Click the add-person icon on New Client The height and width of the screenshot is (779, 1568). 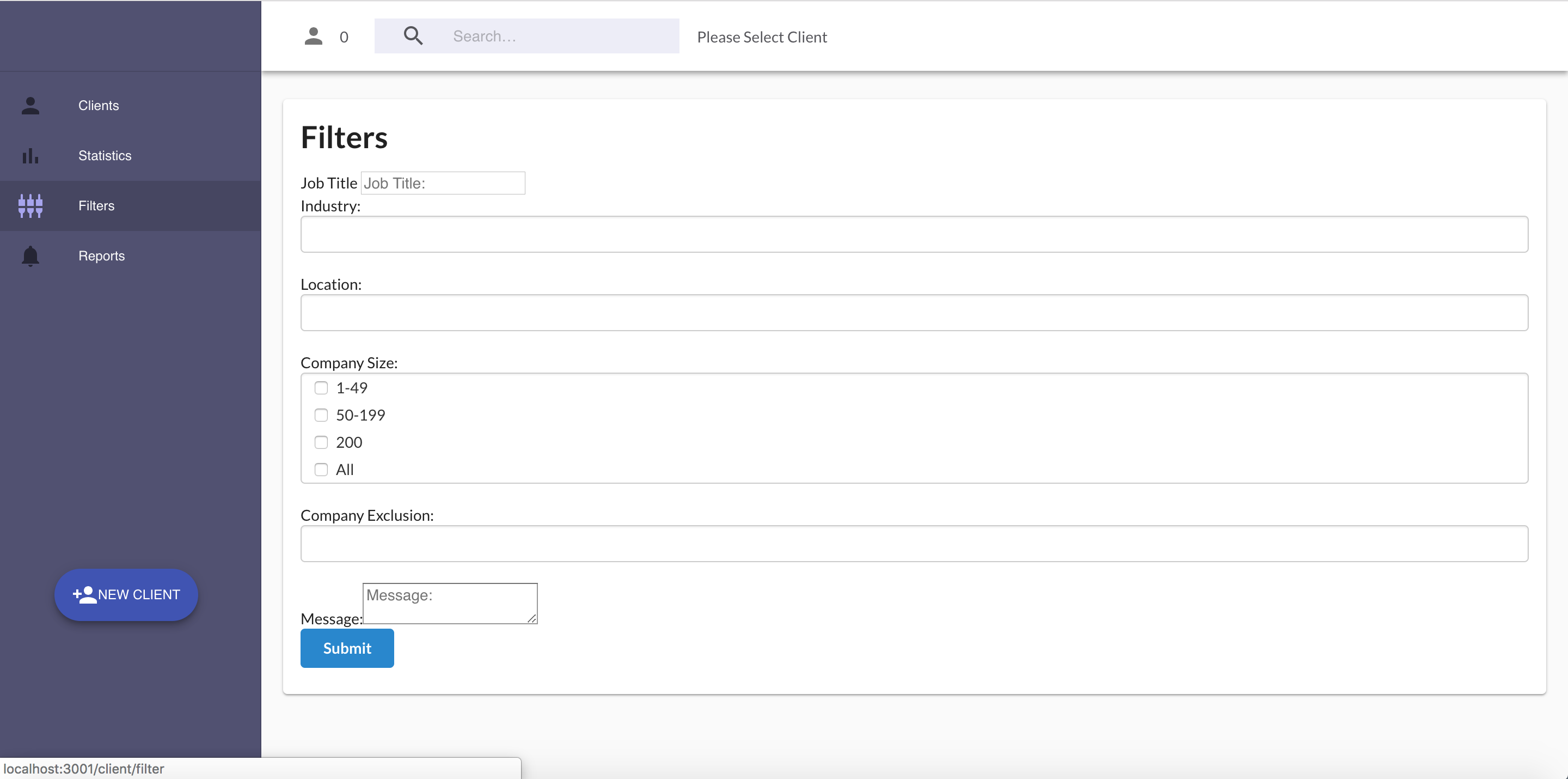click(x=84, y=594)
